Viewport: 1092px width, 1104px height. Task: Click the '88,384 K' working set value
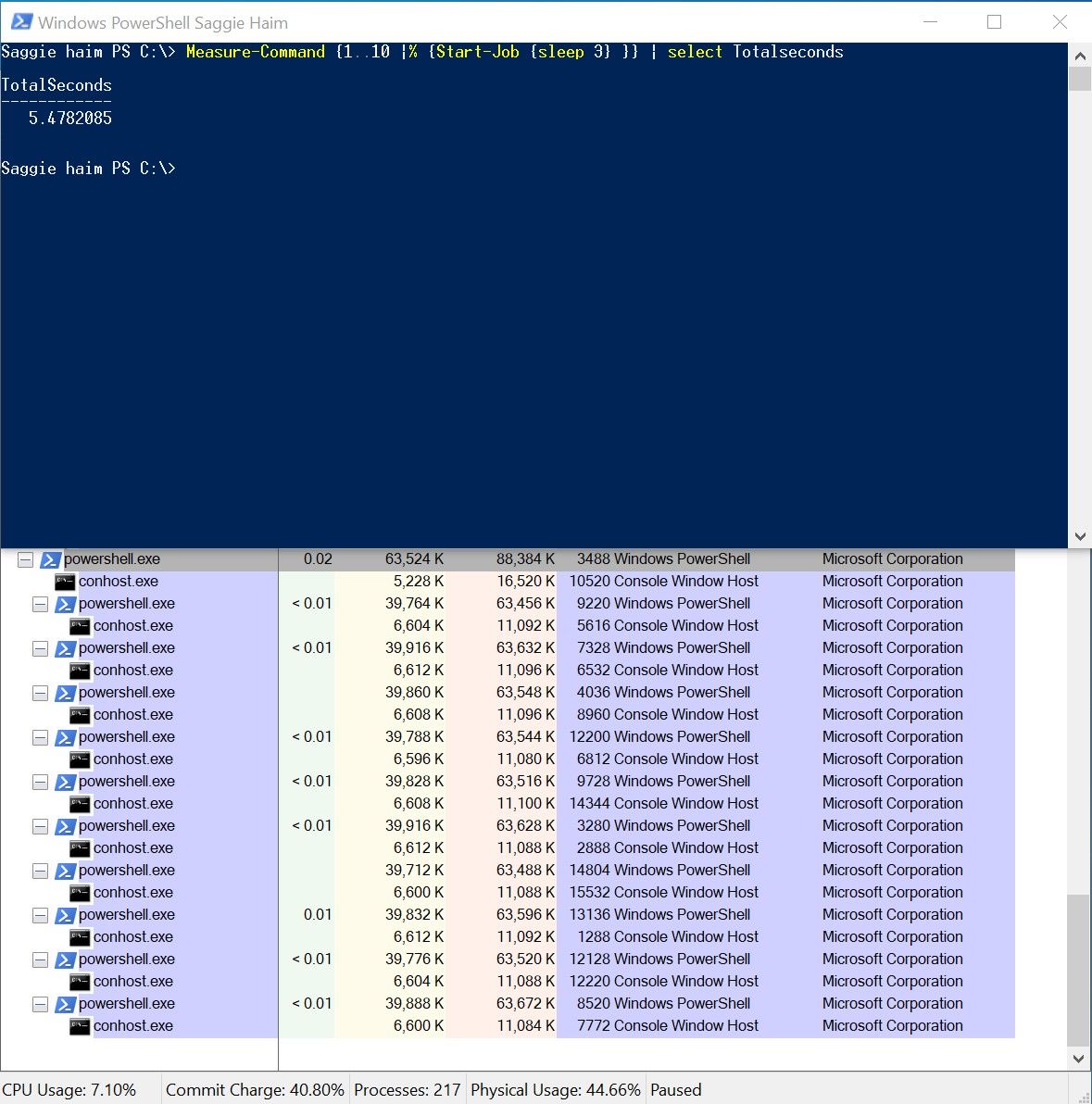pyautogui.click(x=525, y=559)
